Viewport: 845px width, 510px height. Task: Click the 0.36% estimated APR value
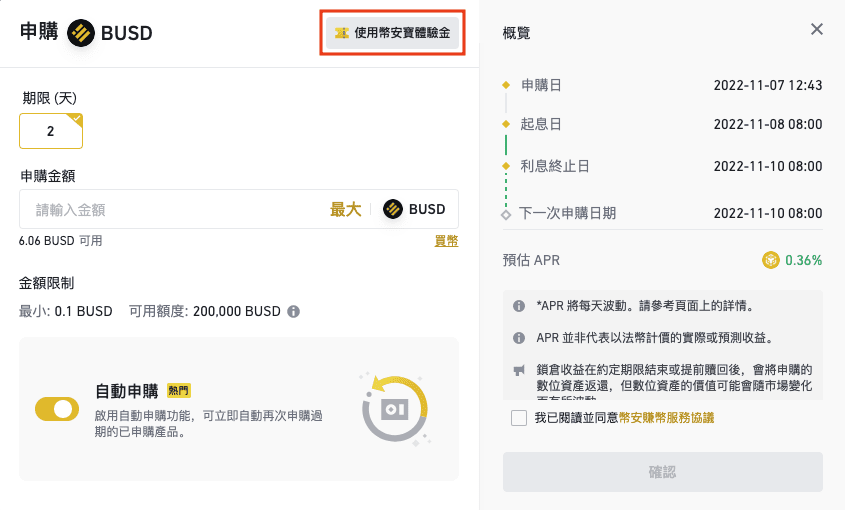point(804,260)
